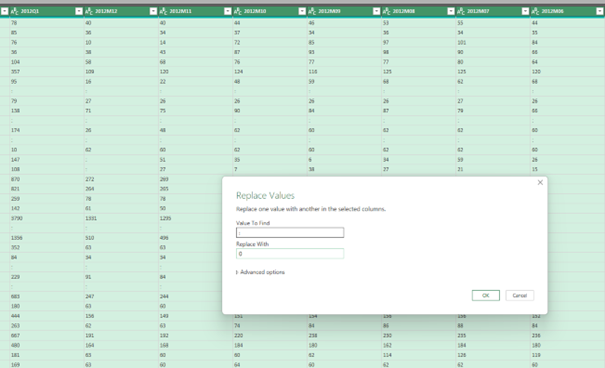Select cell 114 in 2012M08 column
The image size is (605, 368).
419,355
